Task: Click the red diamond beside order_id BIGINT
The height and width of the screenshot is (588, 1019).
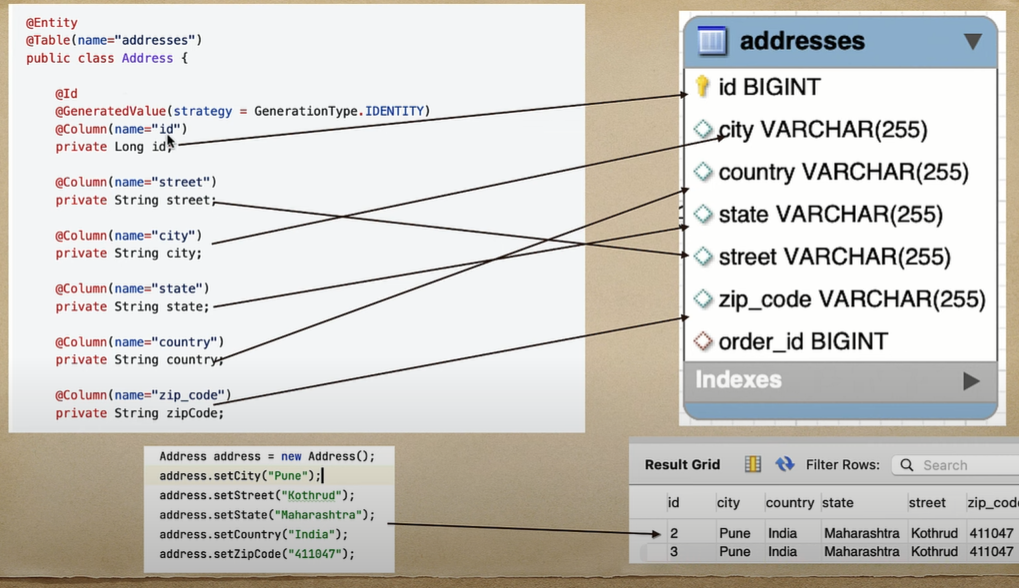Action: click(703, 341)
